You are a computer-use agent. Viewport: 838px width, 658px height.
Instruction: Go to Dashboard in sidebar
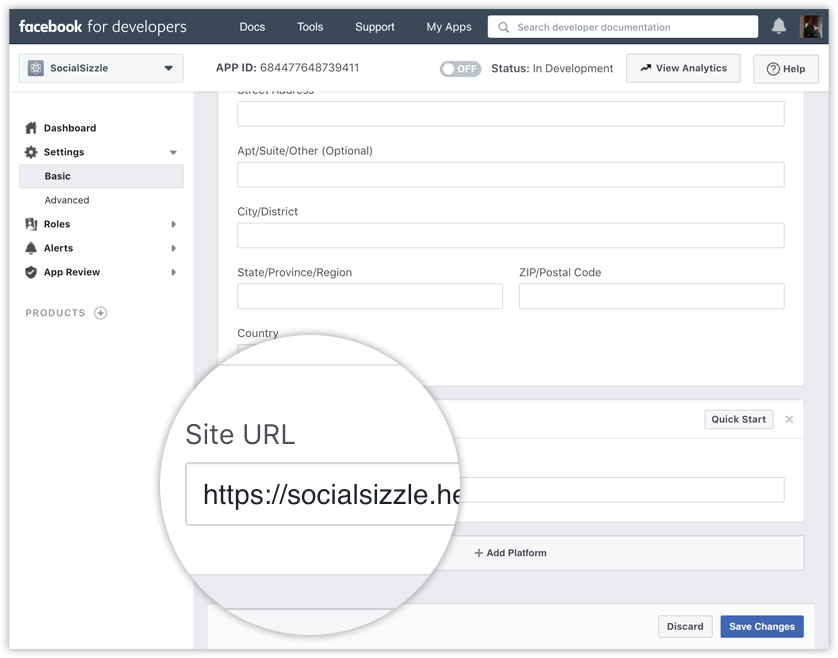click(x=70, y=128)
